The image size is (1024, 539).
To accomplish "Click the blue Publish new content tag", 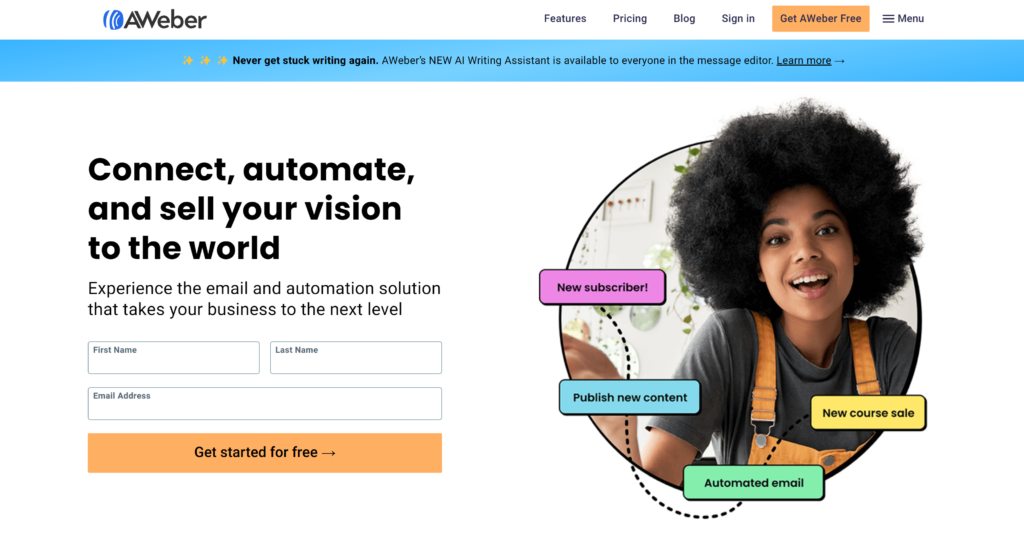I will pyautogui.click(x=630, y=397).
